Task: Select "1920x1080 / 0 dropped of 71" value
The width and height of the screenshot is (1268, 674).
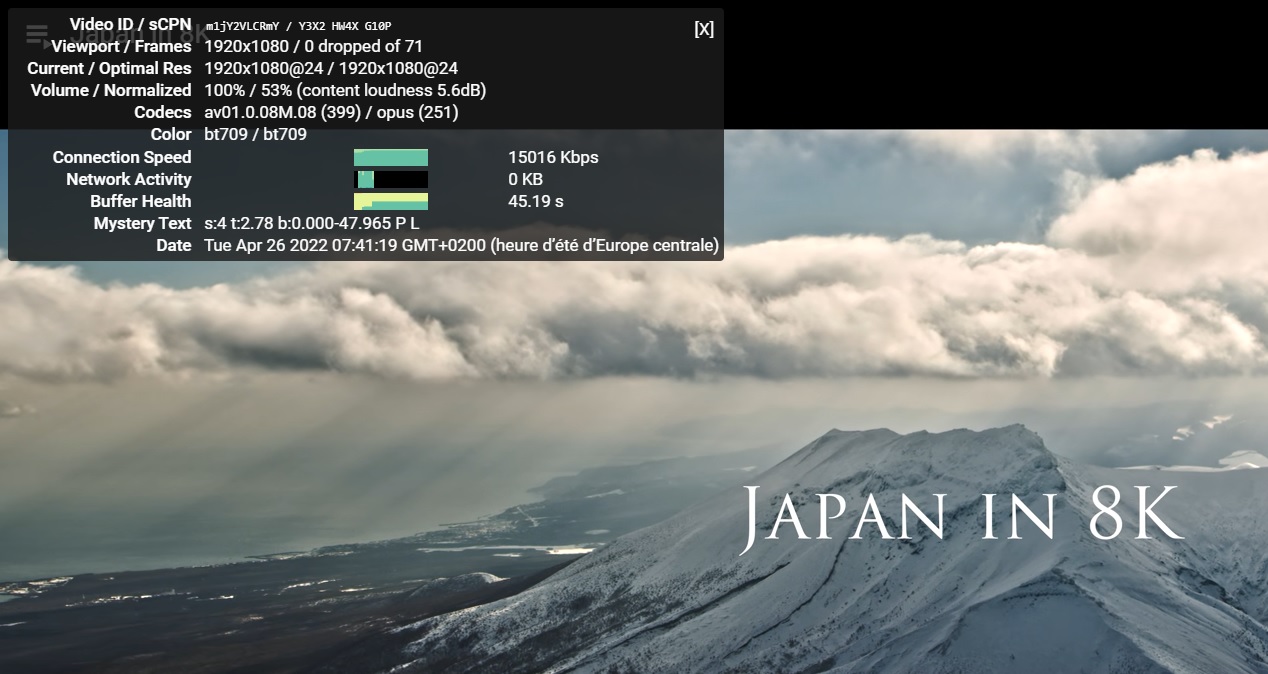Action: [x=313, y=46]
